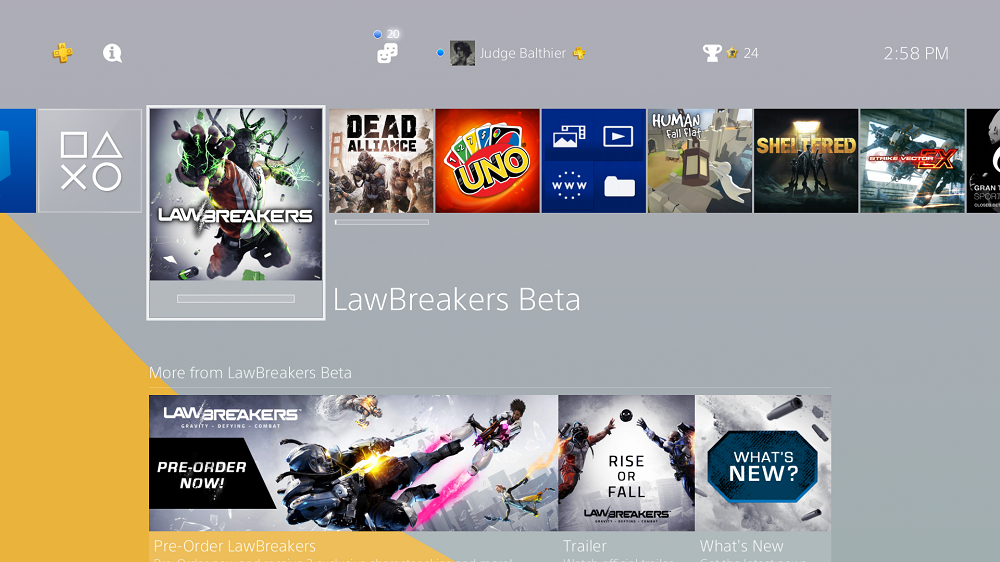Click the Dead Alliance download progress bar

click(382, 222)
